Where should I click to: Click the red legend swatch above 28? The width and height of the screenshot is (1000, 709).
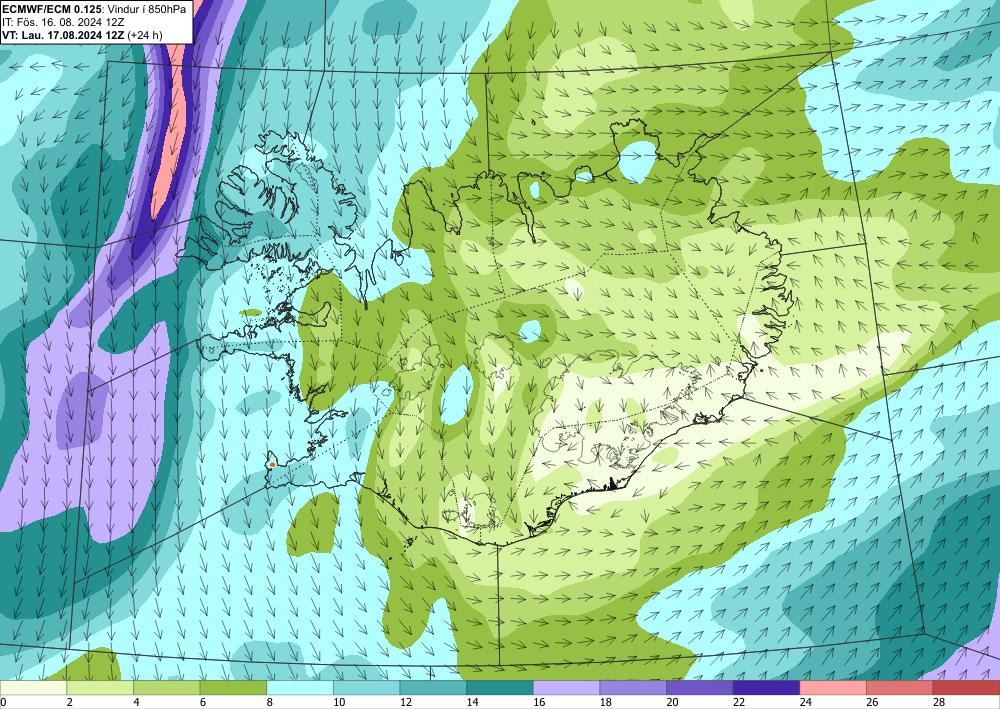966,687
